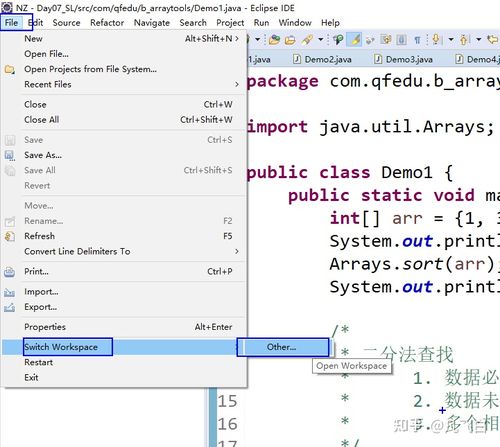Click the Search flashlight toolbar icon

(x=307, y=40)
